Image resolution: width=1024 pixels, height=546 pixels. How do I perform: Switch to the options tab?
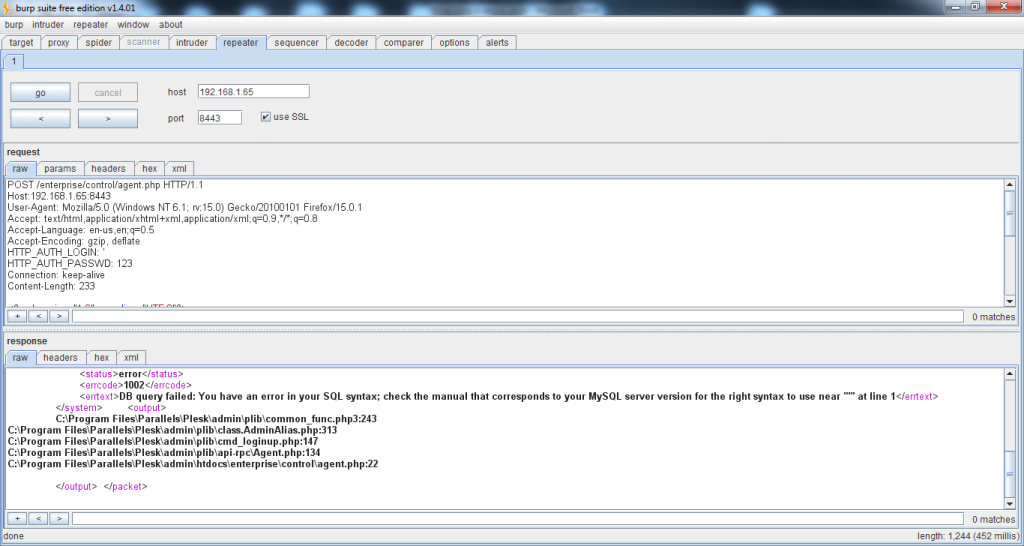[455, 42]
